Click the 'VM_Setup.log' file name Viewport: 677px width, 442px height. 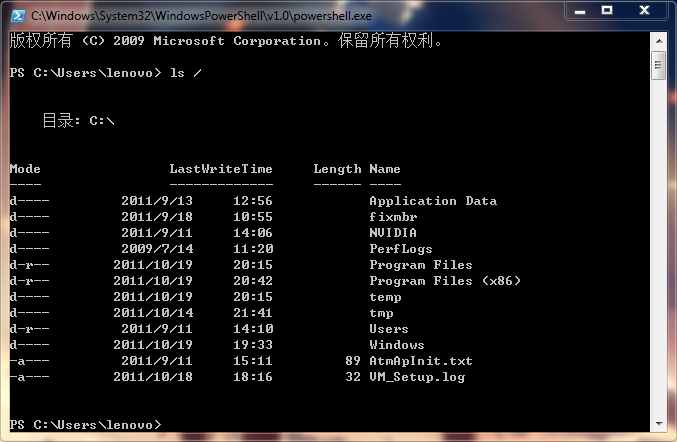417,377
